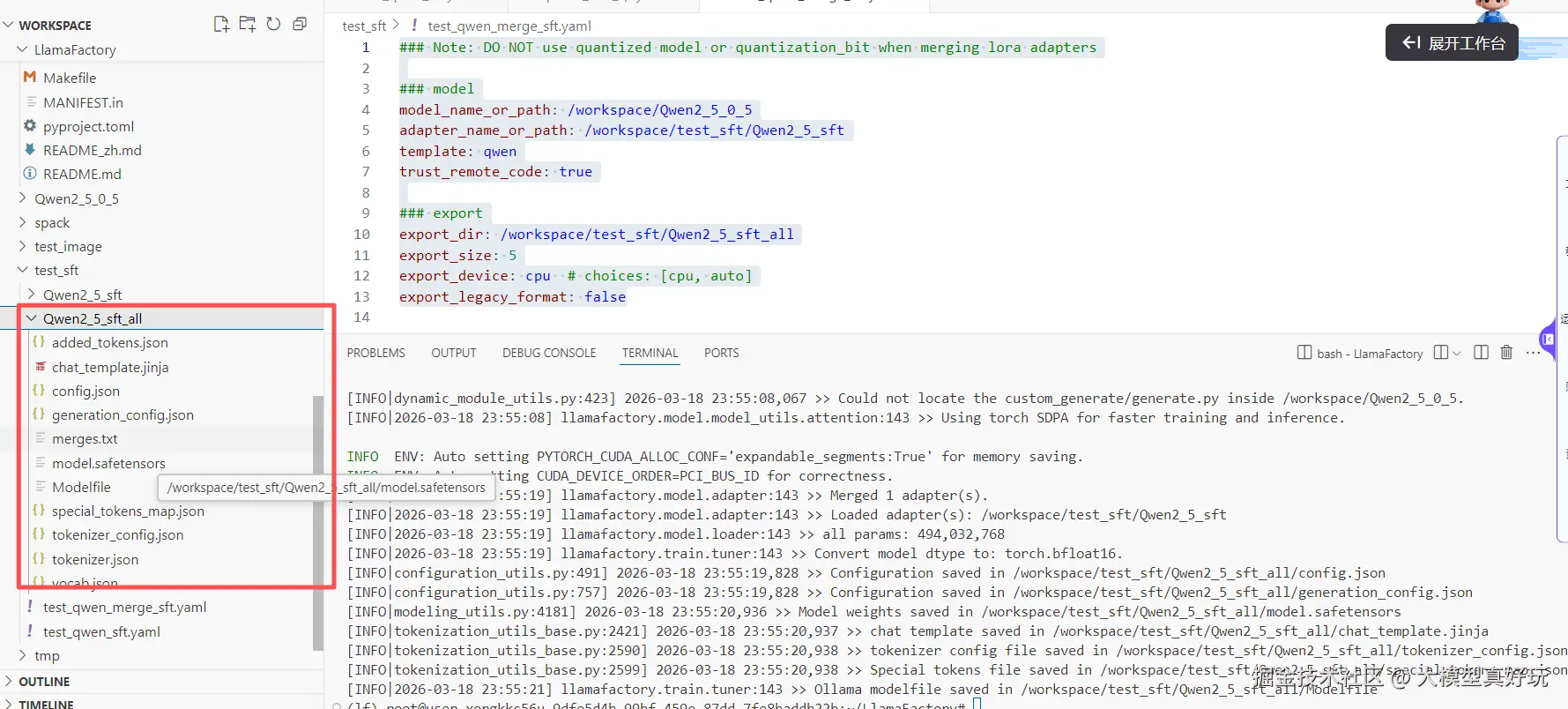Open README_zh.md file
The width and height of the screenshot is (1568, 709).
(x=92, y=150)
